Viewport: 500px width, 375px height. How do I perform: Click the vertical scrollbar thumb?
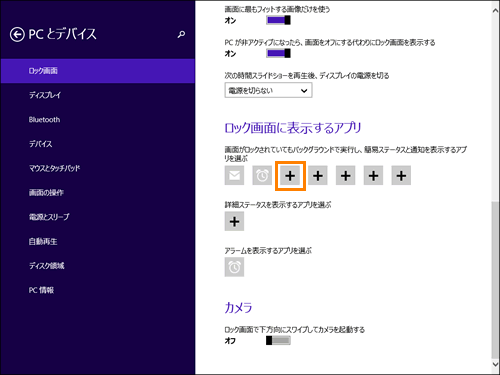pyautogui.click(x=495, y=279)
